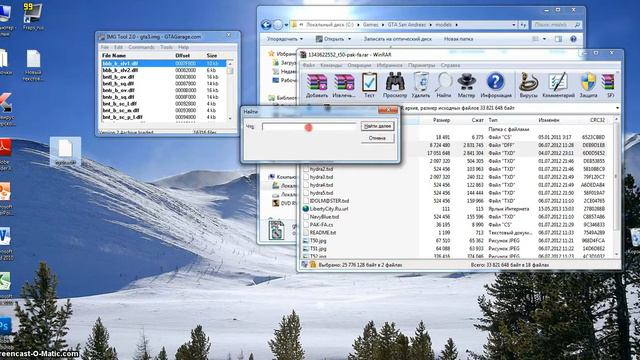This screenshot has width=640, height=360.
Task: Open the Параметры menu in WinRAR
Action: point(421,65)
